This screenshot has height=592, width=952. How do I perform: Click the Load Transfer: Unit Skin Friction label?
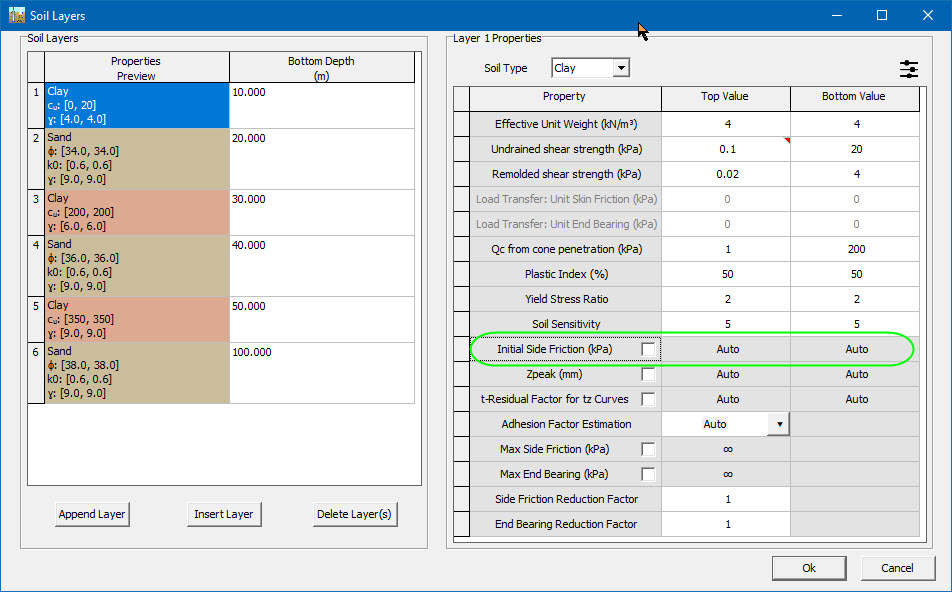click(566, 199)
